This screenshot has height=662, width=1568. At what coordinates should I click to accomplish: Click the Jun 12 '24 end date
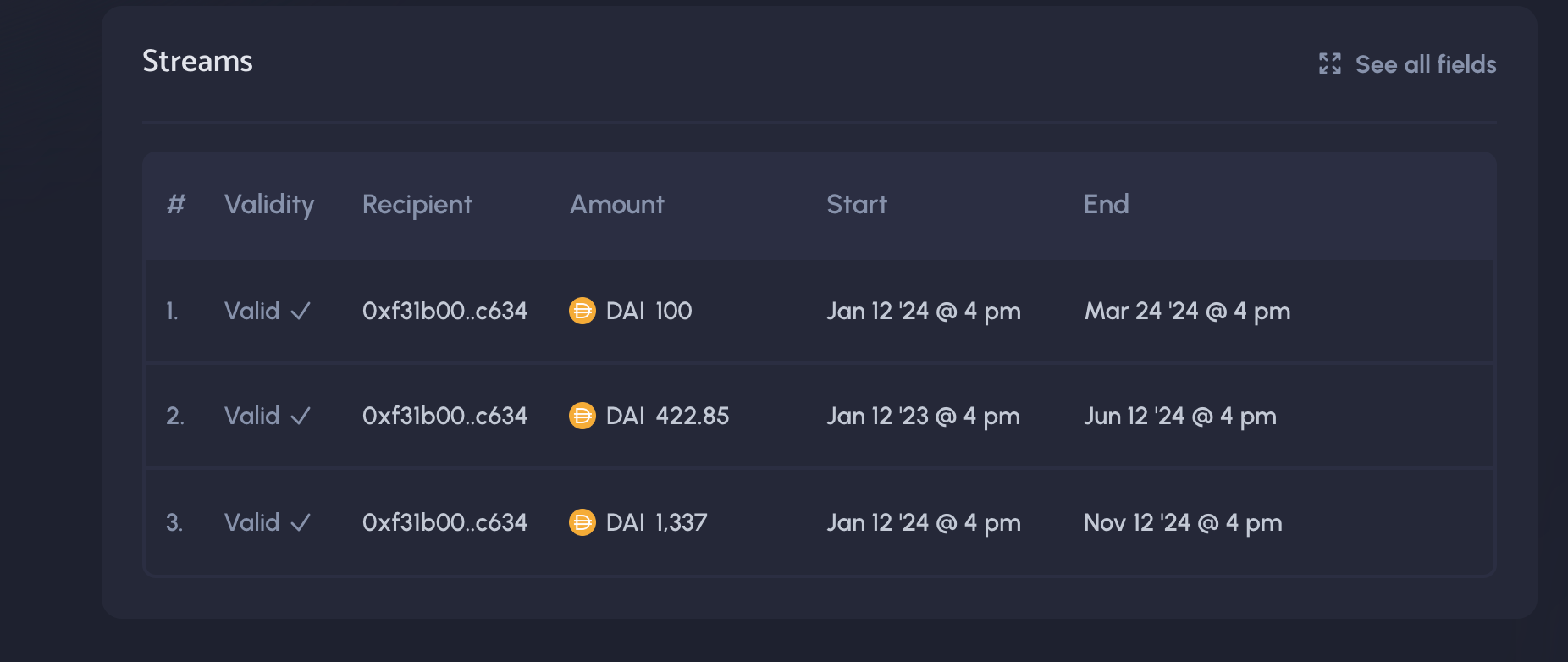pyautogui.click(x=1179, y=417)
